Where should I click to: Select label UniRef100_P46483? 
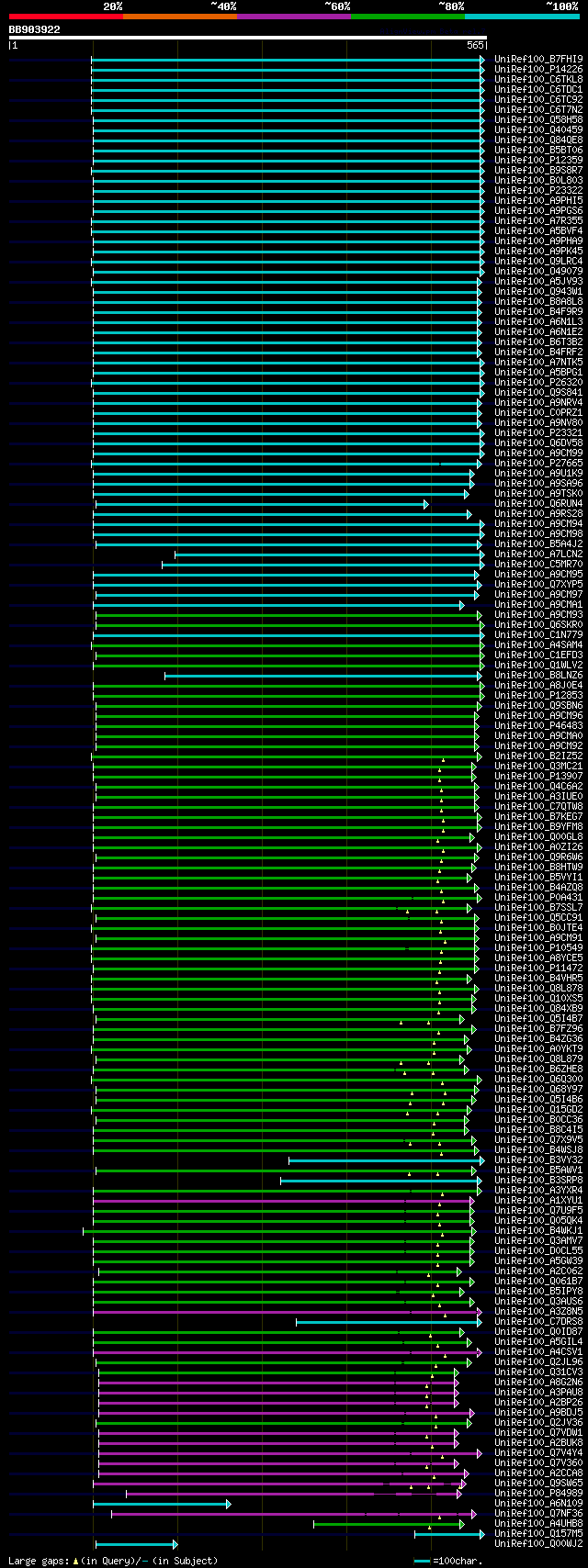point(538,725)
